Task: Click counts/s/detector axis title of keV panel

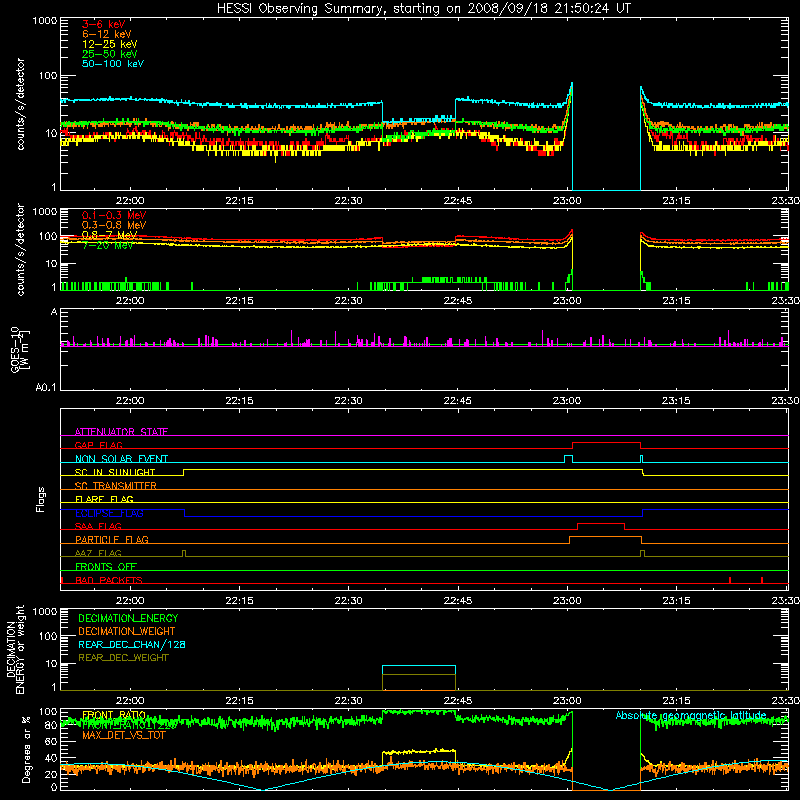Action: pos(20,104)
